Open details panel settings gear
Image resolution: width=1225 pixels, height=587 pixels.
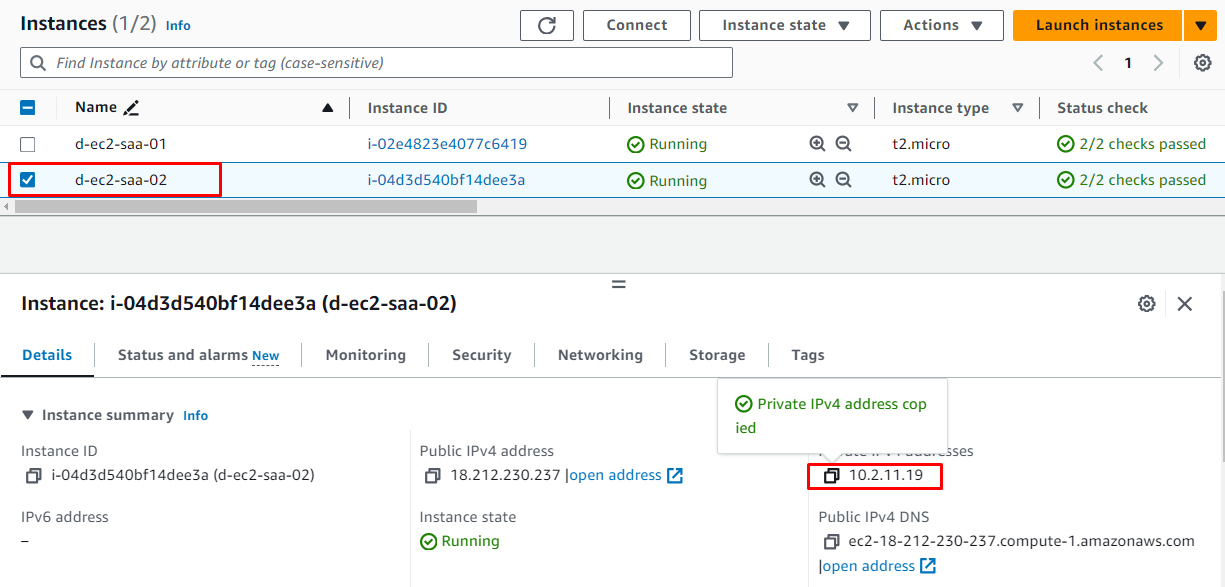click(1147, 304)
